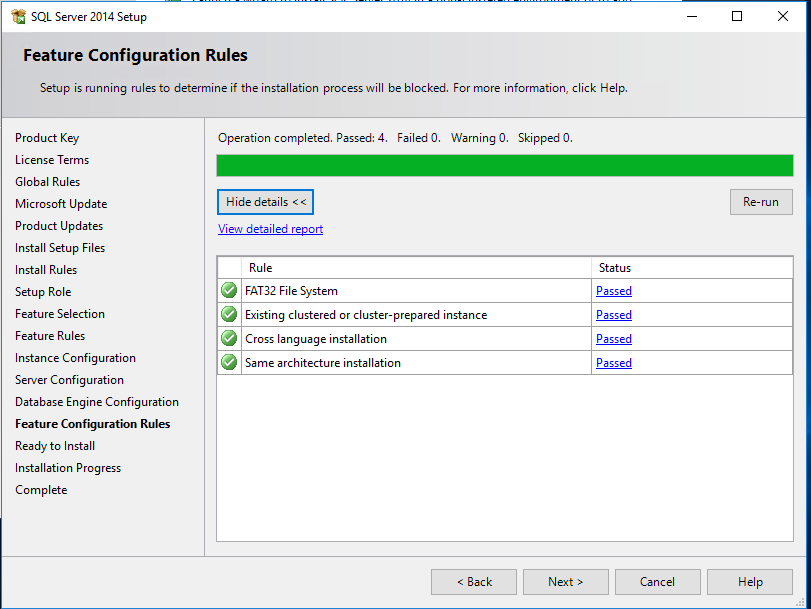Open Passed status for Same architecture installation
Viewport: 811px width, 609px height.
coord(614,363)
